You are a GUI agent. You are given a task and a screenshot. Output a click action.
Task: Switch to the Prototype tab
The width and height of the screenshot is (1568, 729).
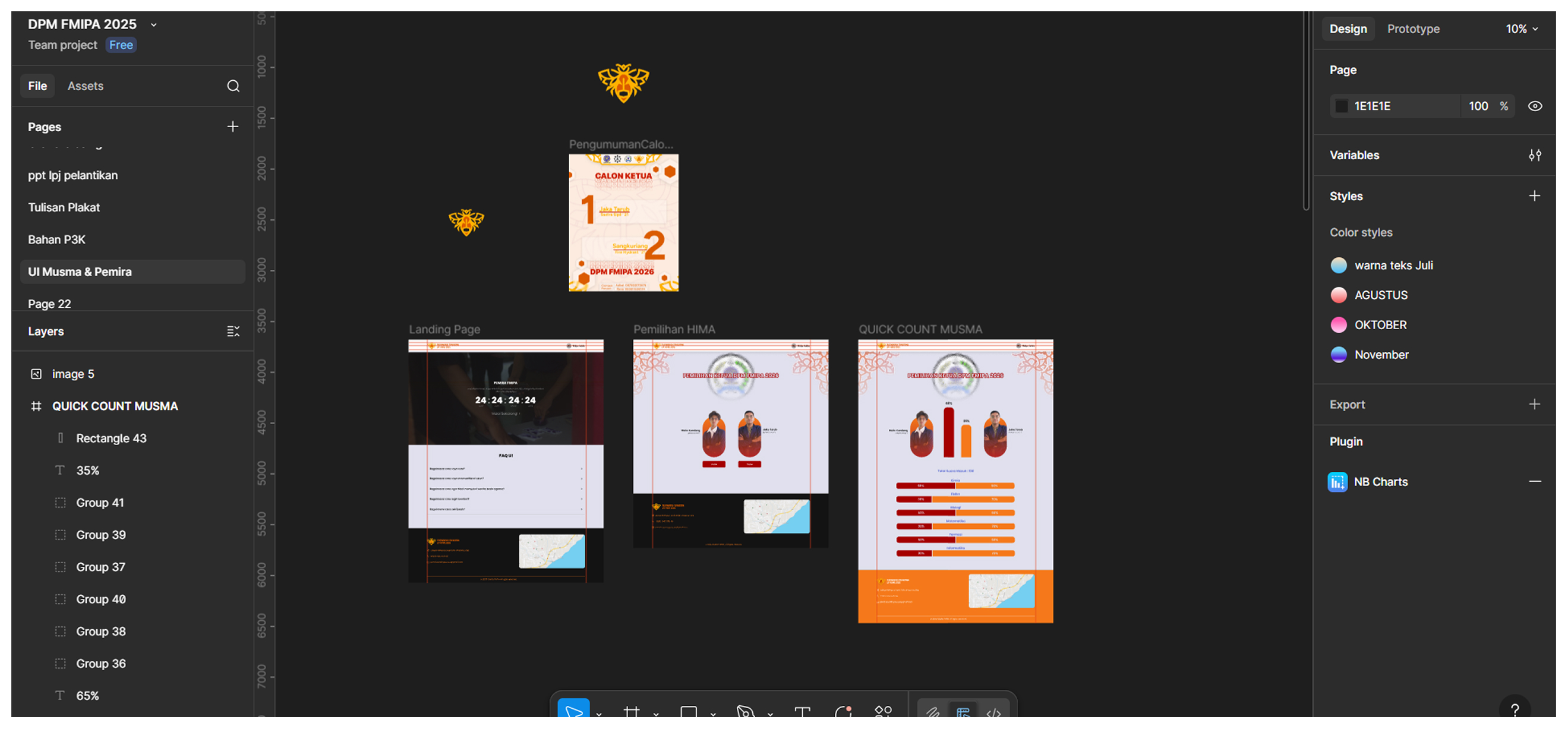click(1413, 29)
